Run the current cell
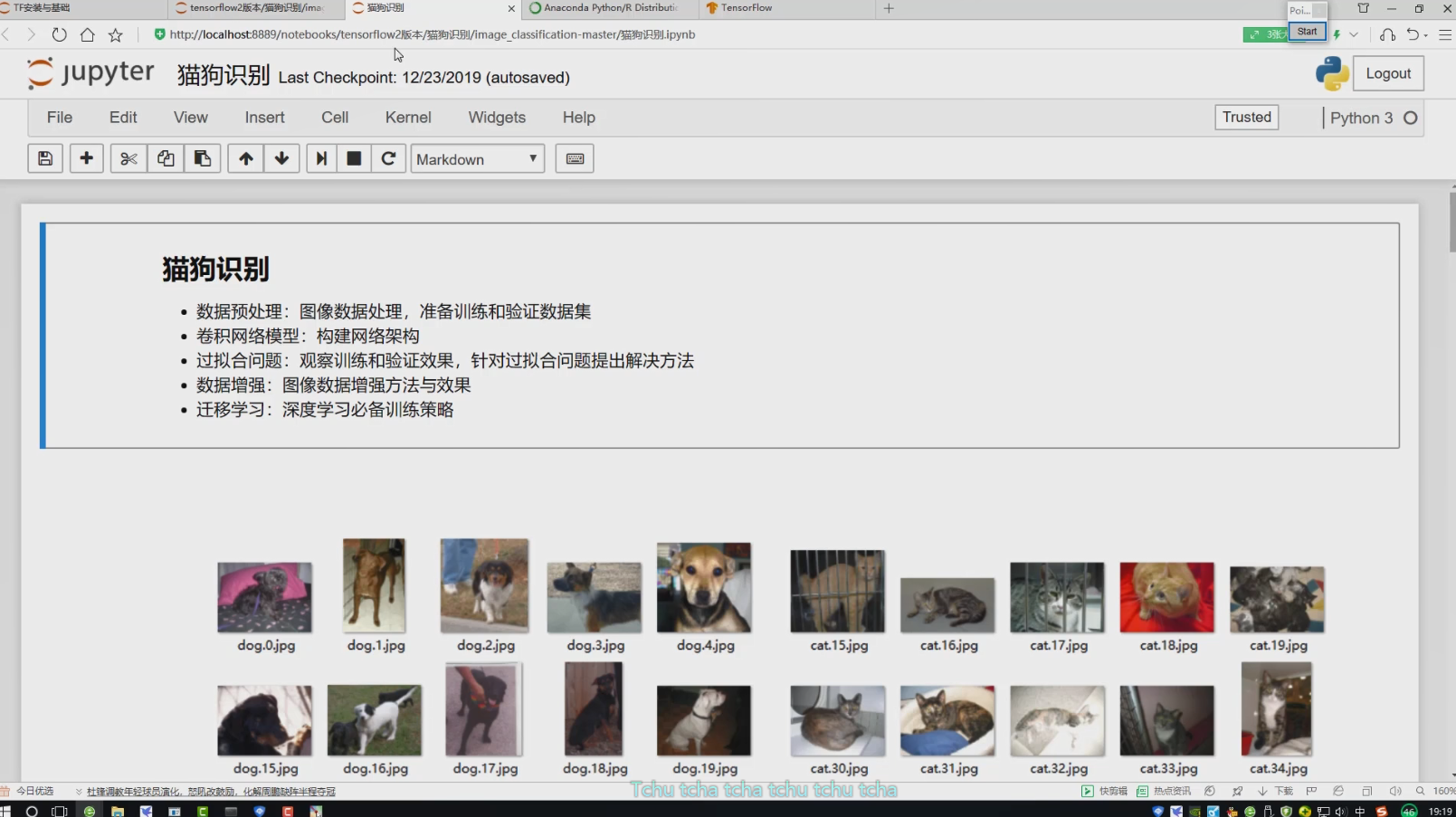 pyautogui.click(x=321, y=158)
